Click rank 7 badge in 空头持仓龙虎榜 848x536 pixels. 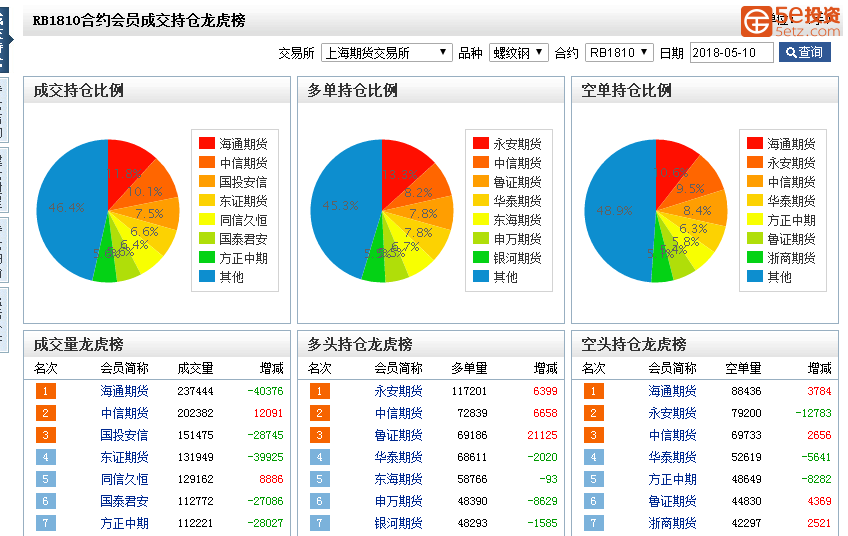593,524
